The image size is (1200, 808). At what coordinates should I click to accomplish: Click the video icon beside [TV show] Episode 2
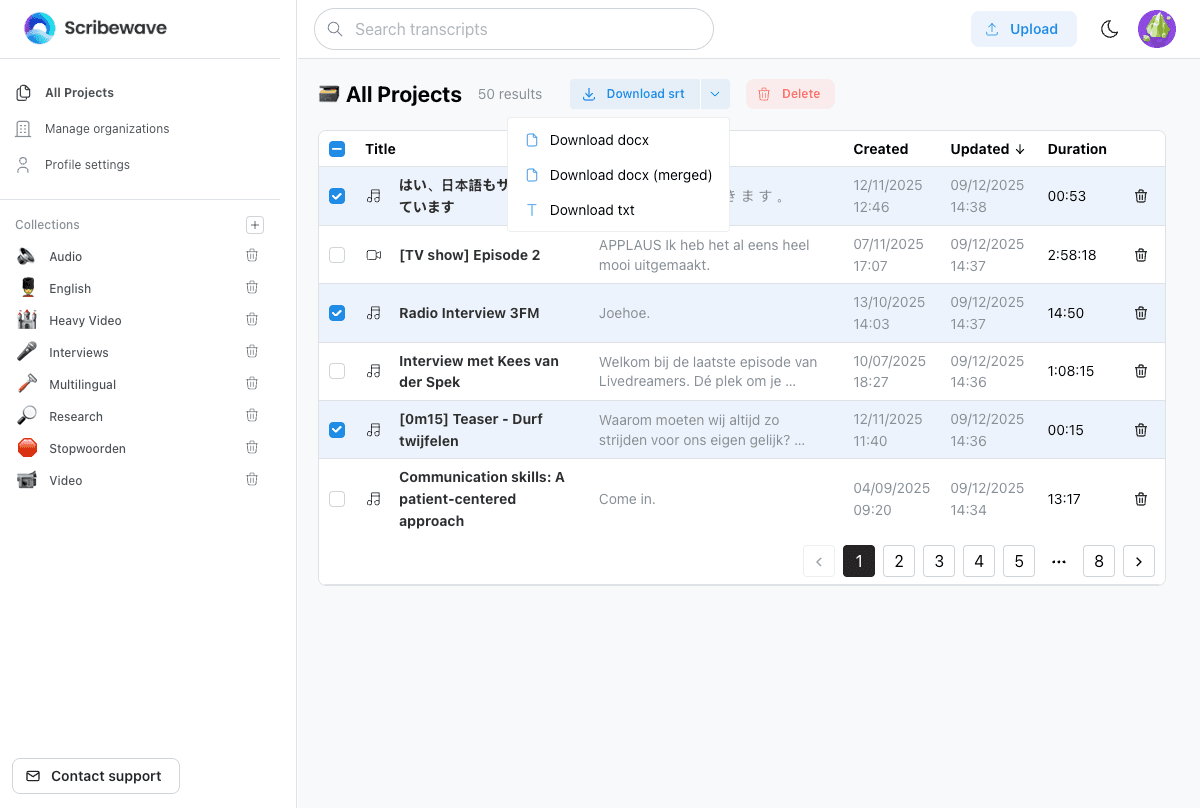coord(373,255)
